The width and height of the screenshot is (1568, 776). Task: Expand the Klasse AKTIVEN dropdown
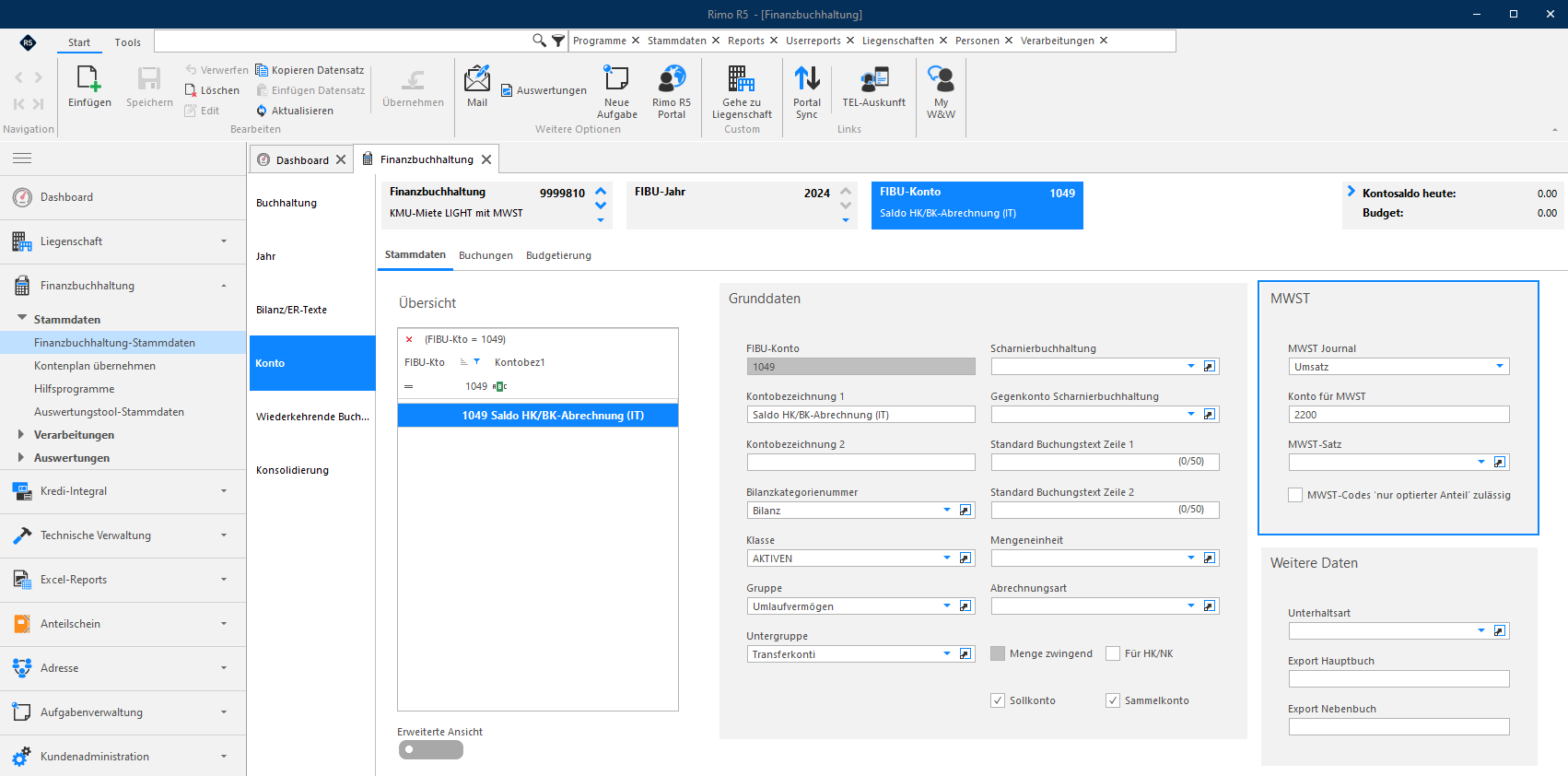pos(947,558)
